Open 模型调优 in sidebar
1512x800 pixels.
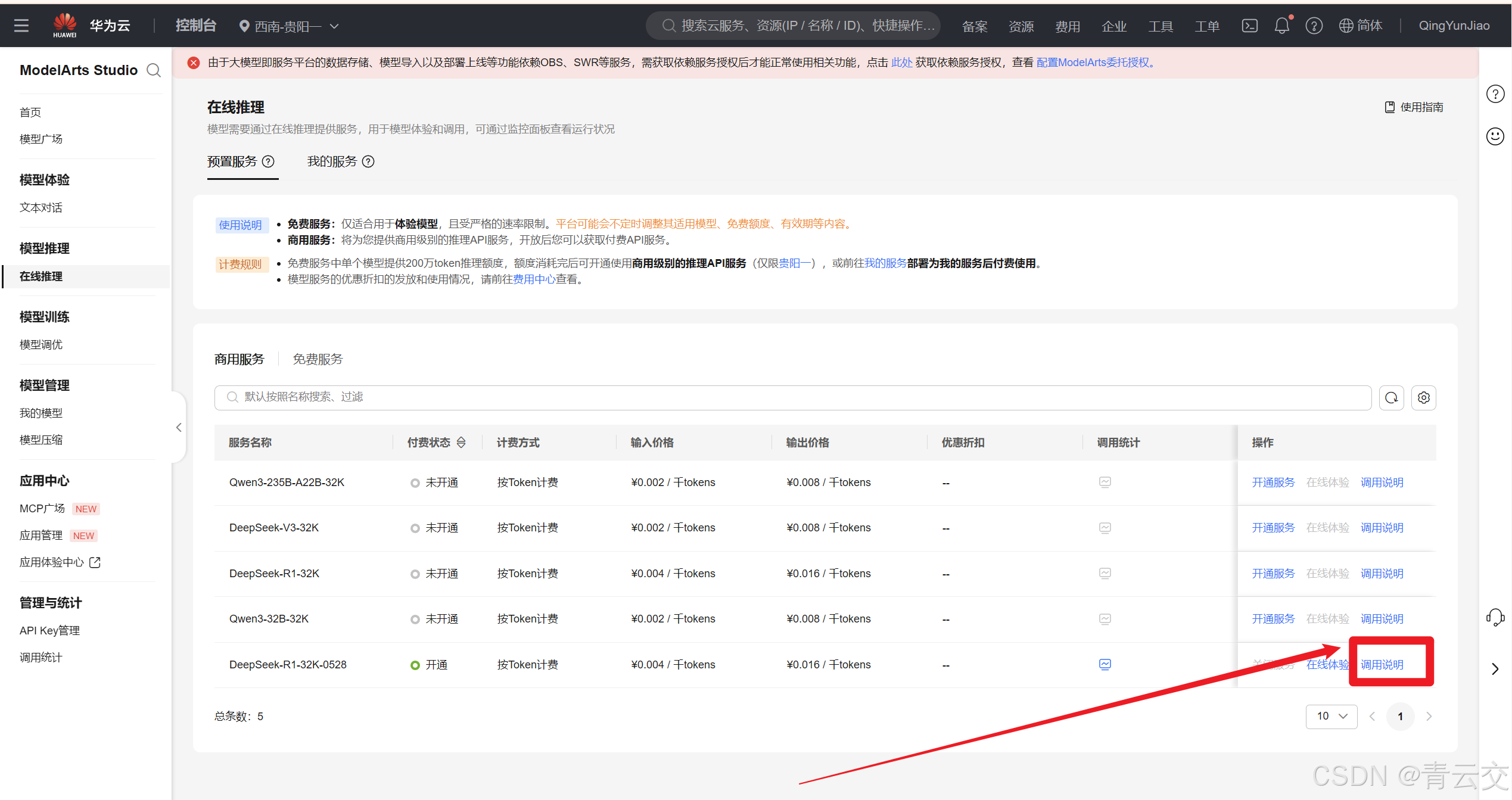[x=41, y=344]
